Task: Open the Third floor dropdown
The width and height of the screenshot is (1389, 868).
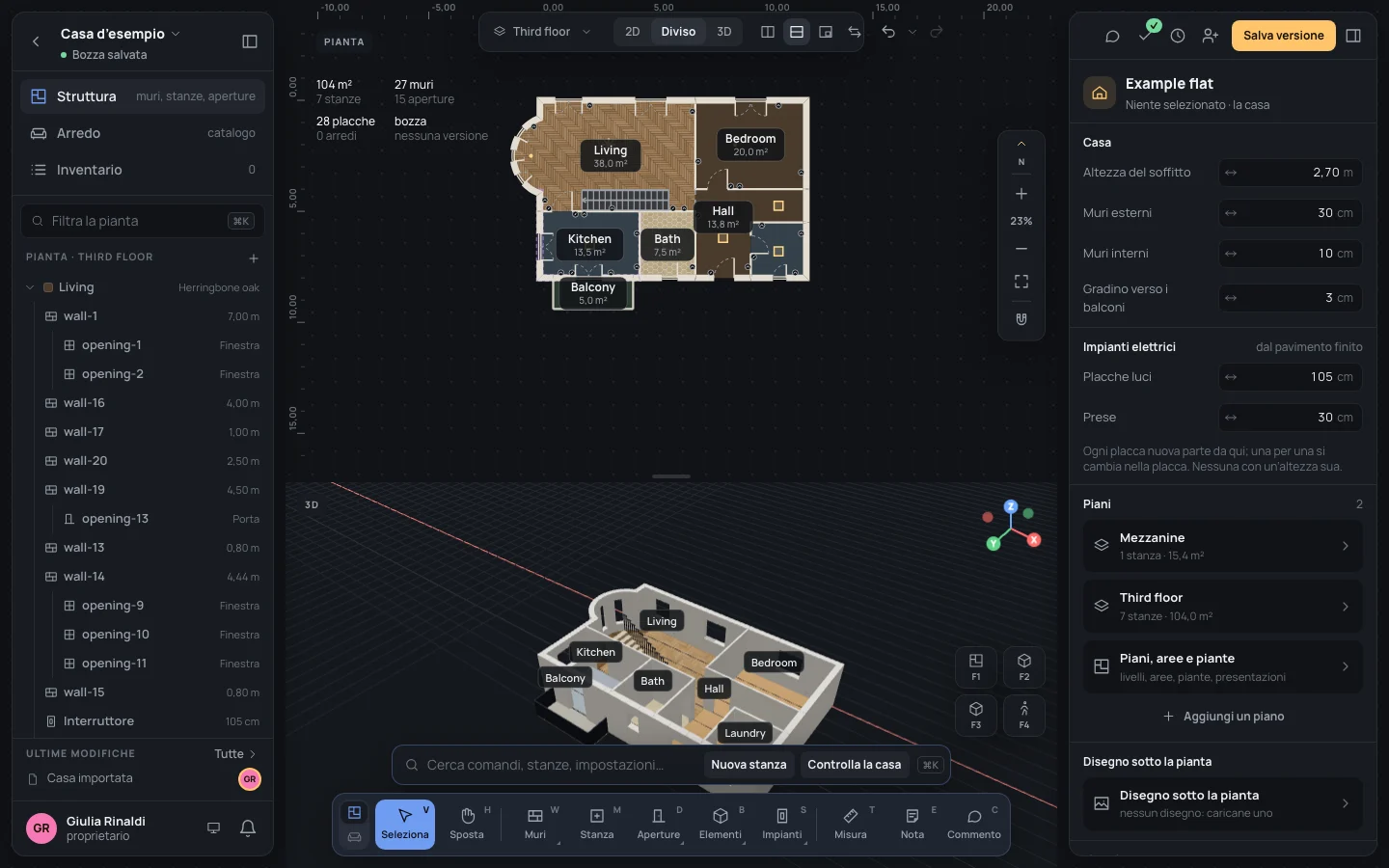Action: click(542, 32)
